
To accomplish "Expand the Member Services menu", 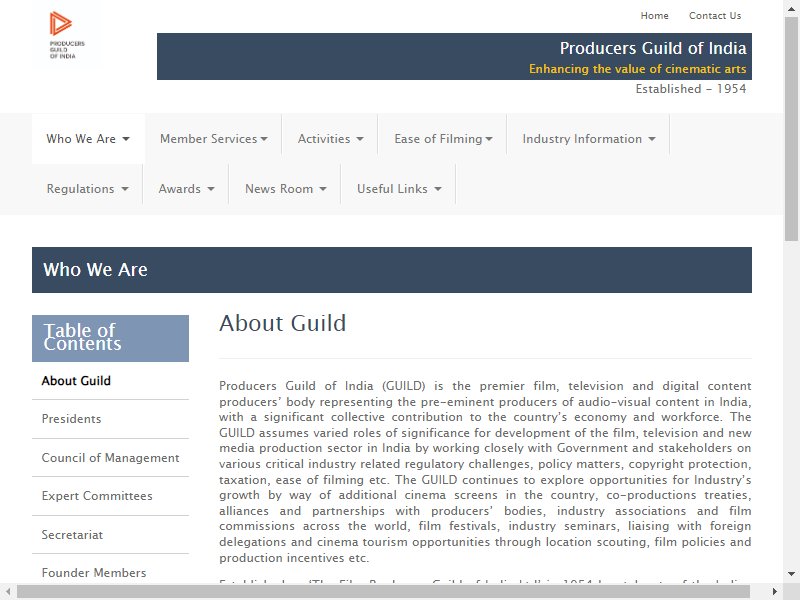I will click(213, 139).
